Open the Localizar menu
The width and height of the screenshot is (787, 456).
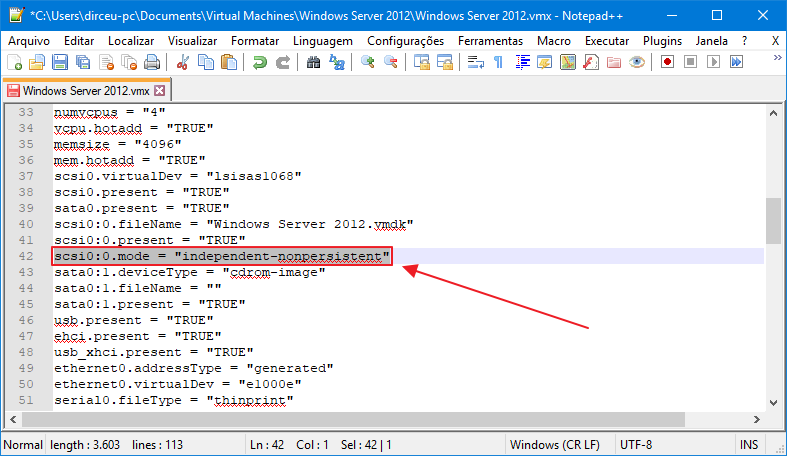pos(131,41)
